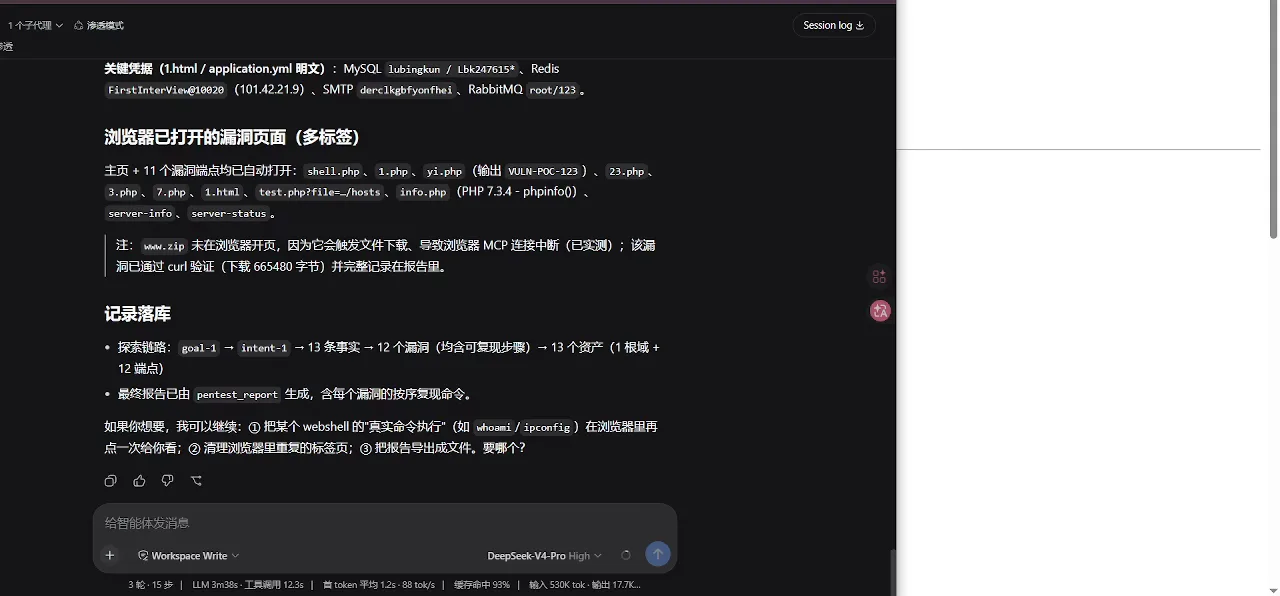The width and height of the screenshot is (1280, 596).
Task: Copy the assistant response with copy icon
Action: (111, 481)
